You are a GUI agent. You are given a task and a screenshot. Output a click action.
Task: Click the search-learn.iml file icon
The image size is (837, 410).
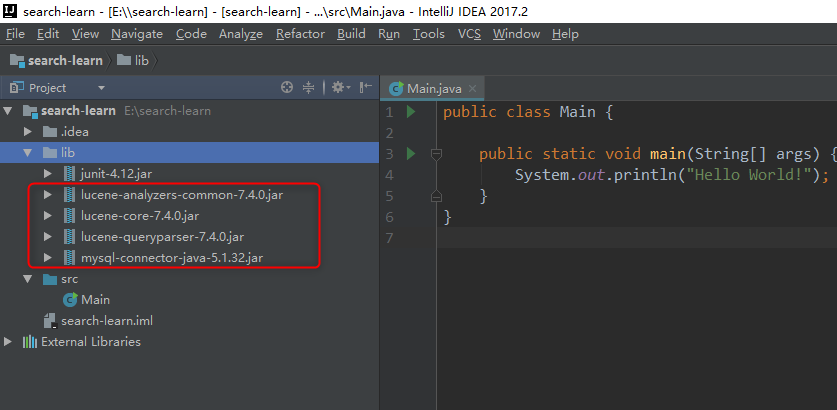[x=51, y=321]
